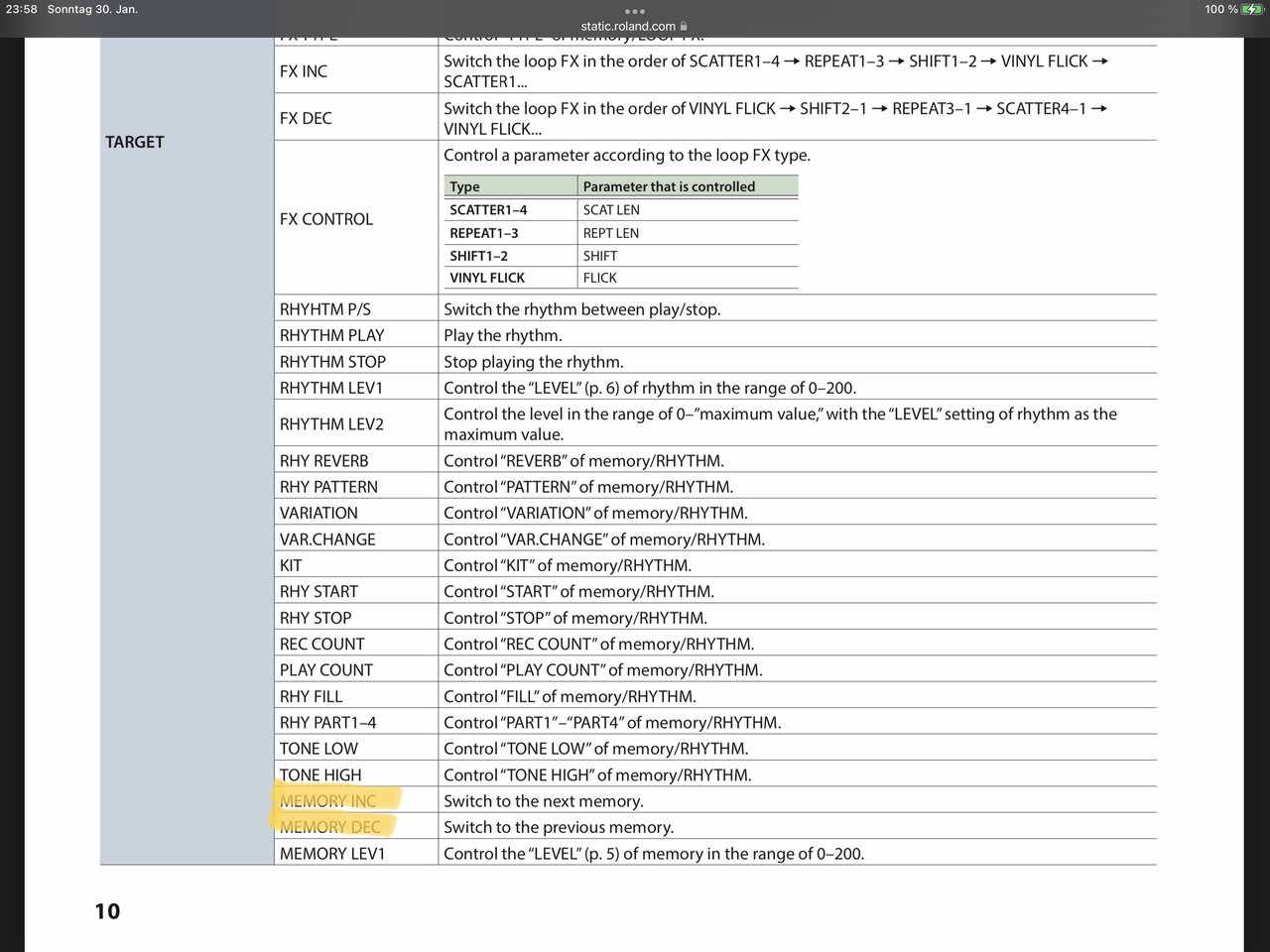Tap 'Switch to the next memory.' description
This screenshot has width=1270, height=952.
[x=544, y=801]
